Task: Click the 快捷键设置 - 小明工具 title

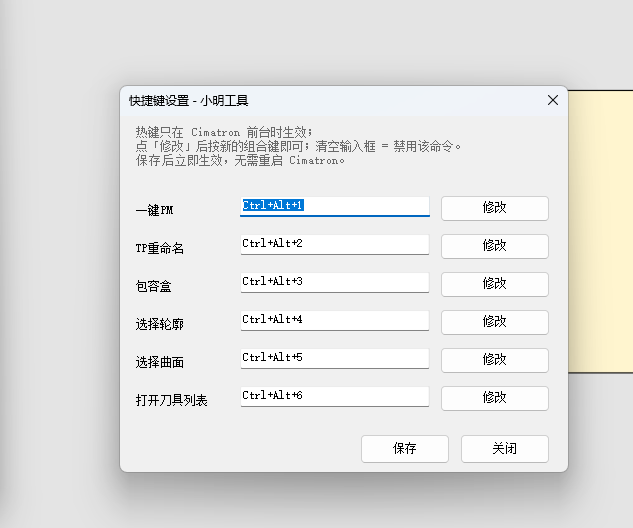Action: pos(189,101)
